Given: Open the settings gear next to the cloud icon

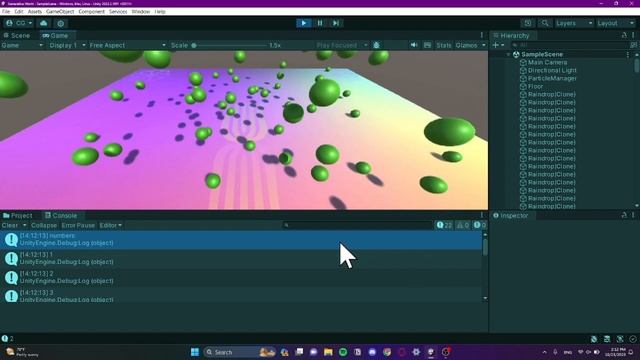Looking at the screenshot, I should click(60, 23).
